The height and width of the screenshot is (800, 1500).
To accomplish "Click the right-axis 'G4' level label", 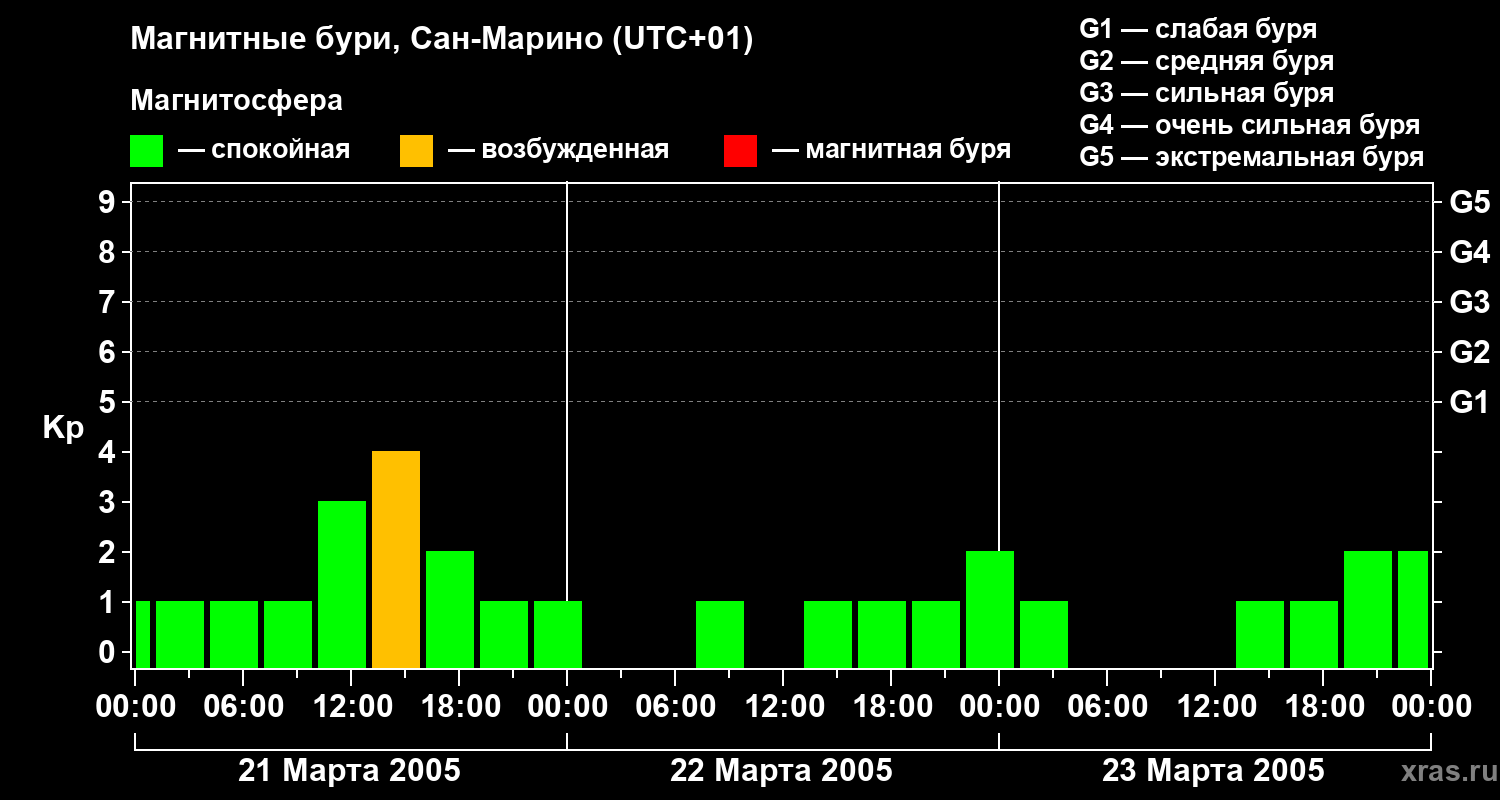I will tap(1469, 252).
